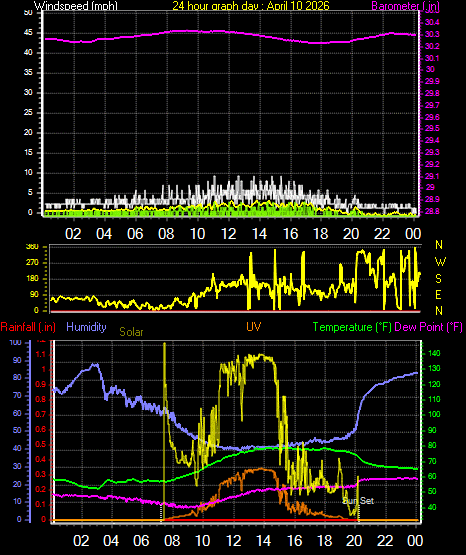This screenshot has height=555, width=466.
Task: Click the 28.8 barometer scale value
Action: click(x=432, y=211)
